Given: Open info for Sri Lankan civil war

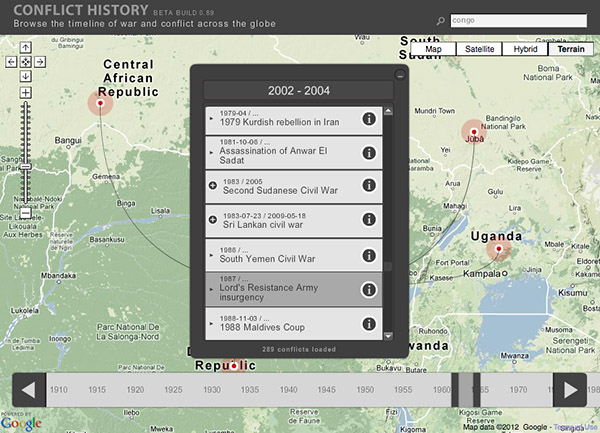Looking at the screenshot, I should click(x=368, y=220).
